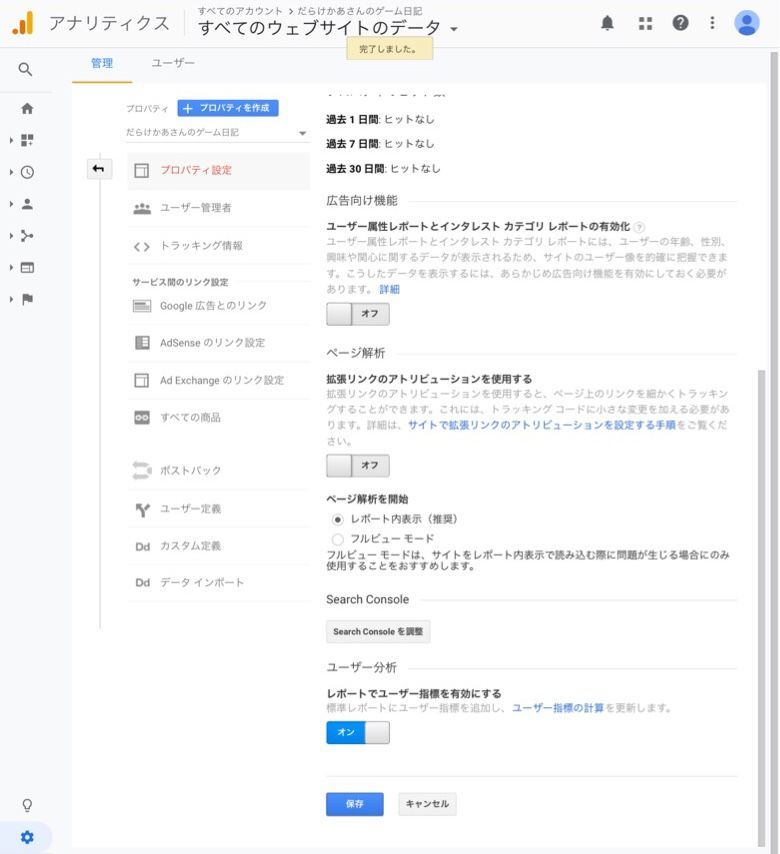Viewport: 780px width, 854px height.
Task: Click the プロパティ設定 window icon
Action: tap(142, 170)
